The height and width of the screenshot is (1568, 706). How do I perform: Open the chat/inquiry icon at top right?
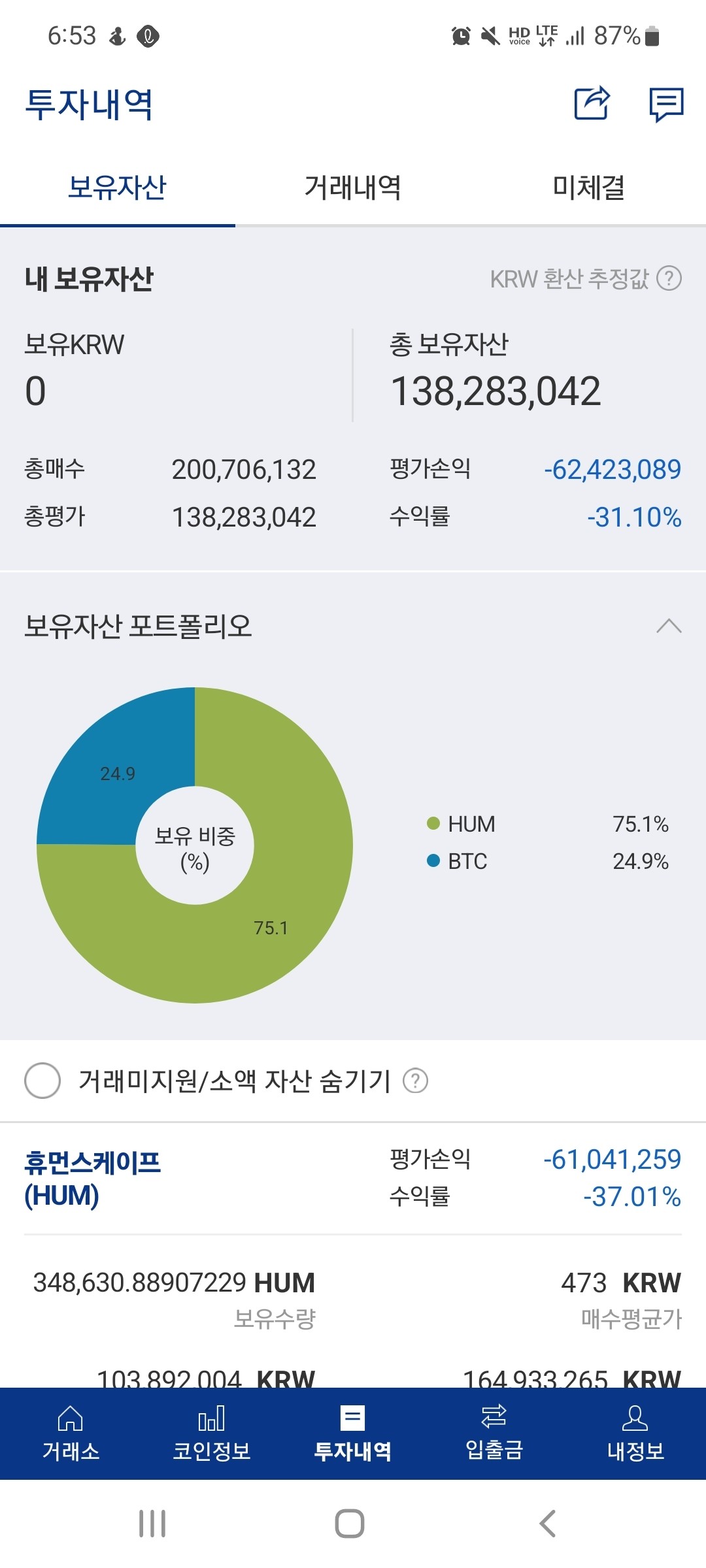[668, 105]
